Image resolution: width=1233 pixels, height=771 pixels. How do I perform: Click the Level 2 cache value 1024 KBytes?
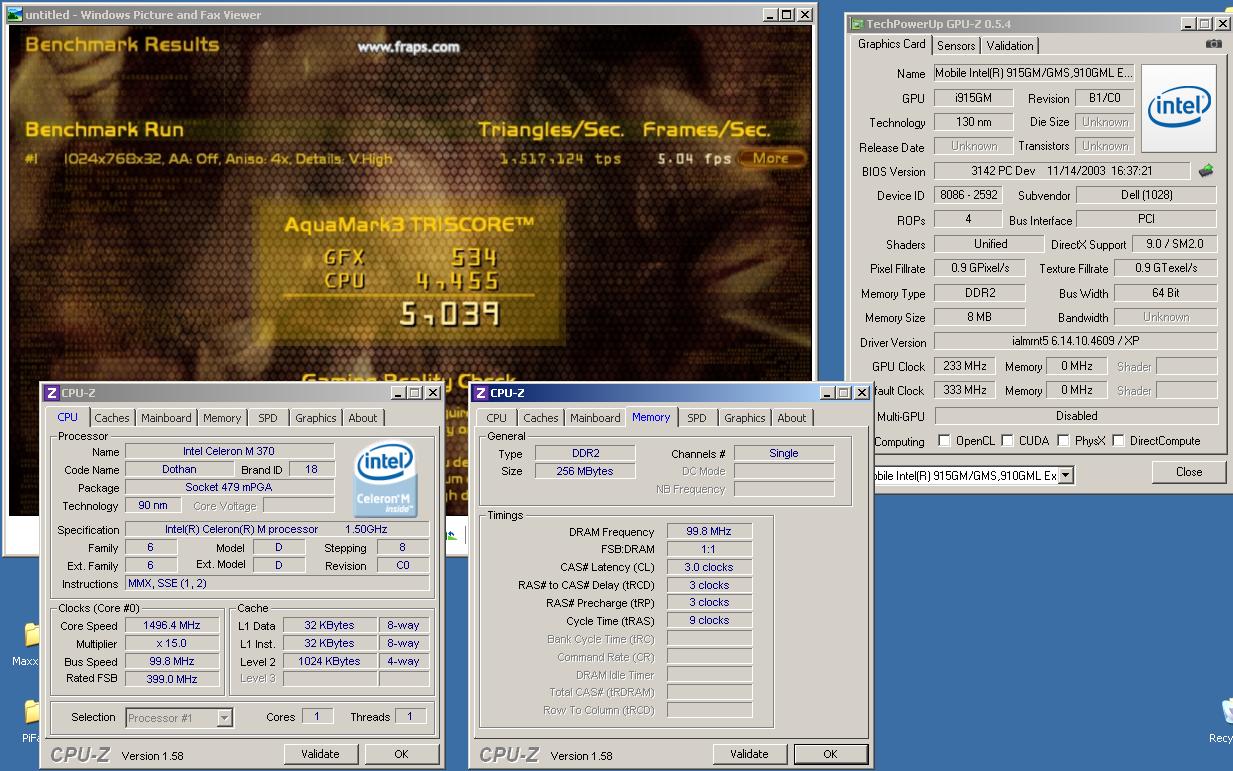point(329,661)
